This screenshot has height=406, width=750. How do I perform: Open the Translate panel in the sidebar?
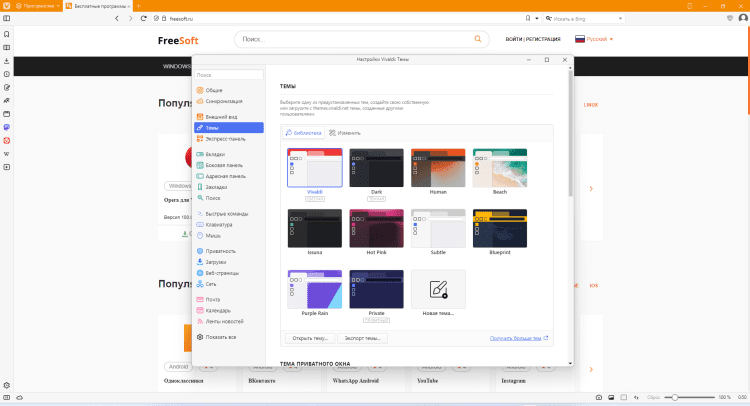pyautogui.click(x=7, y=101)
